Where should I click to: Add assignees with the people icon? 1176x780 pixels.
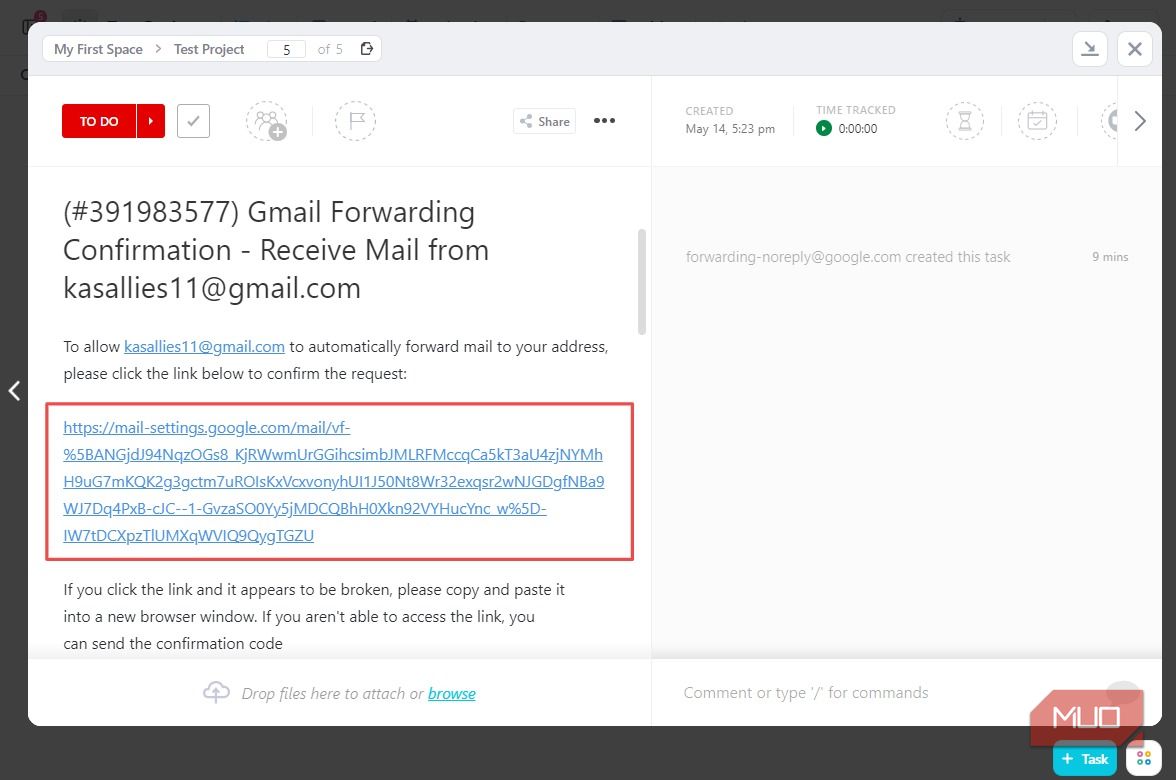click(x=267, y=121)
